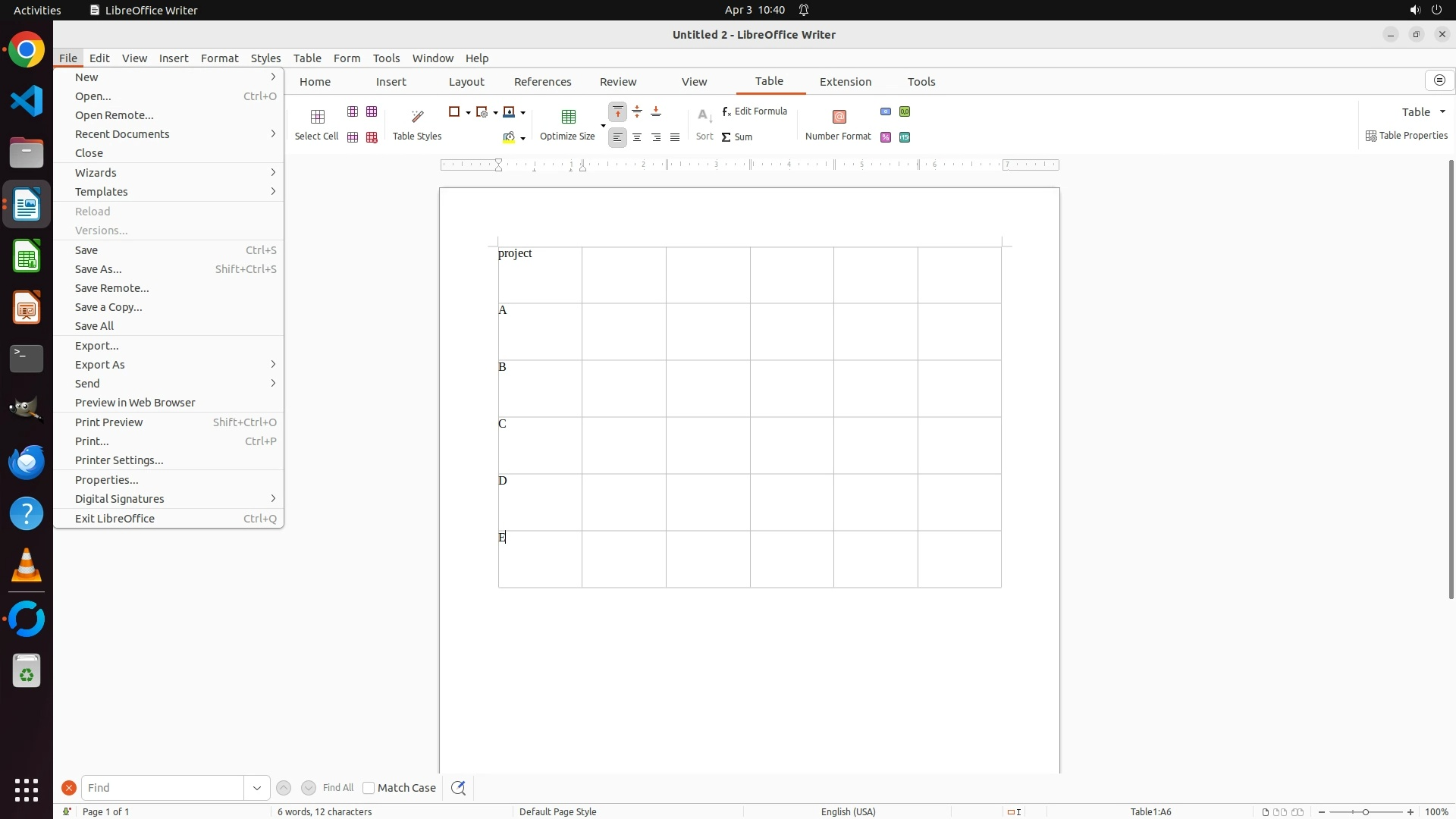
Task: Toggle justified paragraph alignment
Action: tap(675, 137)
